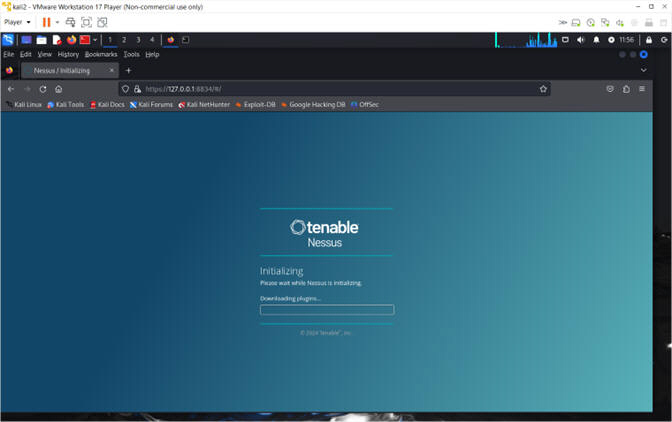Screen dimensions: 672x422
Task: Open Firefox hamburger application menu
Action: (642, 89)
